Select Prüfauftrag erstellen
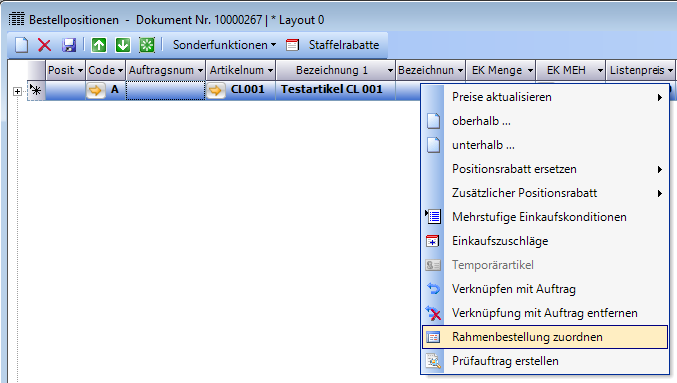The image size is (677, 383). [x=545, y=361]
